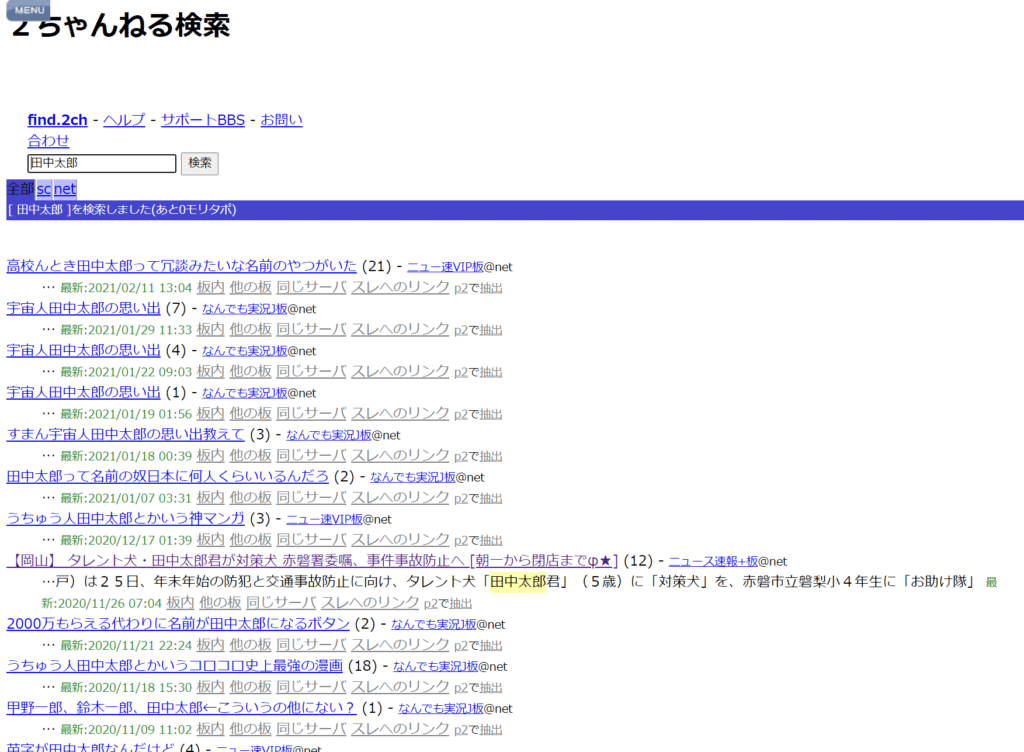
Task: Click 同じサーバ under the 2020/11/21 22:24 result
Action: (312, 645)
